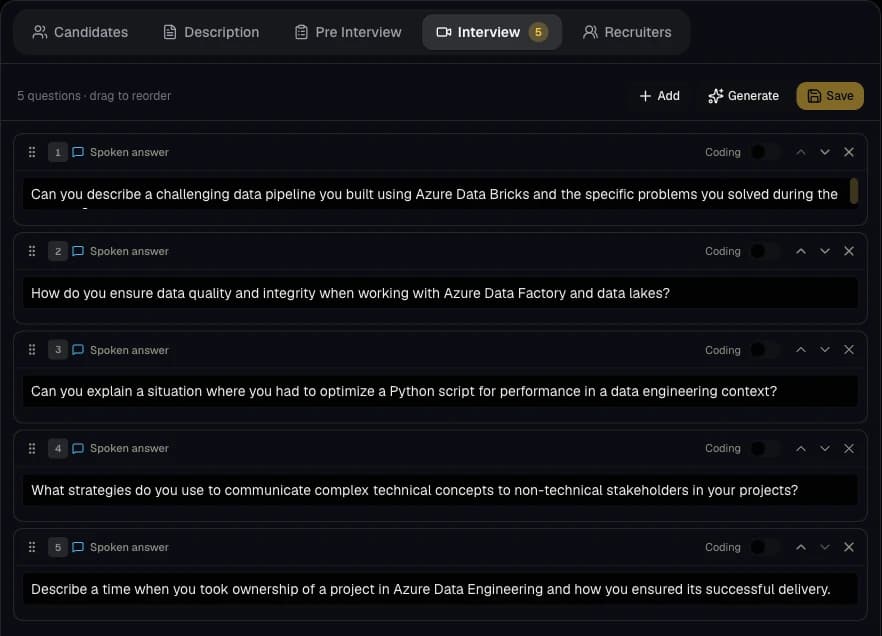
Task: Click the number 1 badge
Action: [x=57, y=152]
